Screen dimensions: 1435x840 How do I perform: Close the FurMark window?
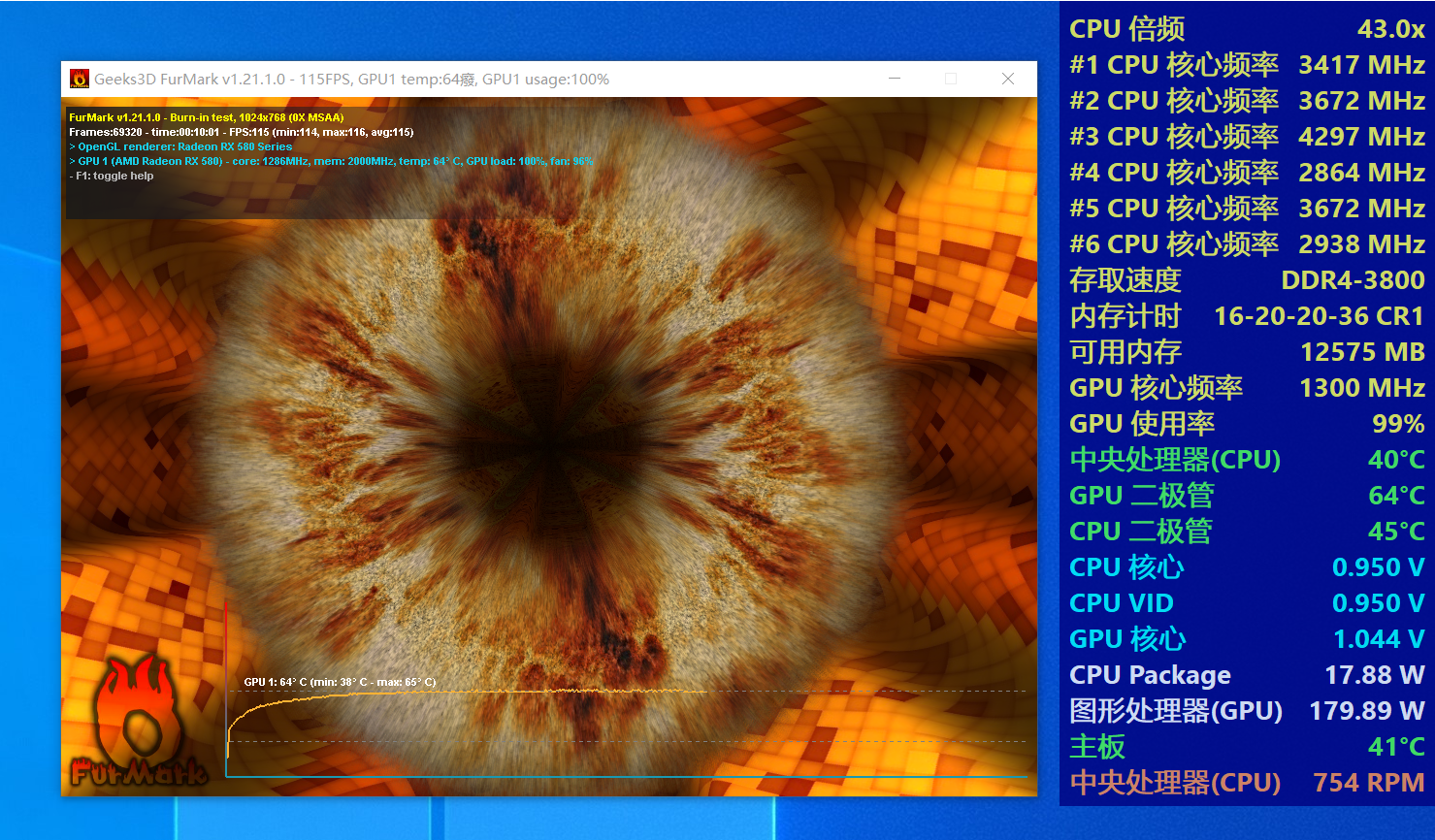(1008, 79)
